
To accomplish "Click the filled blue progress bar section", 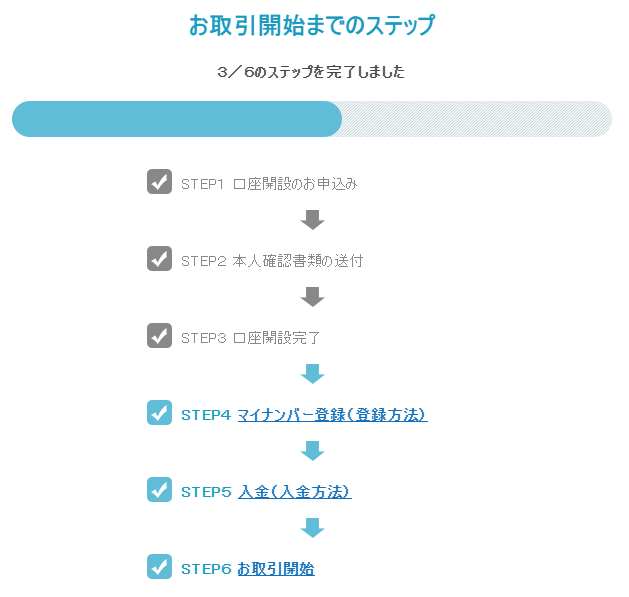I will coord(177,119).
